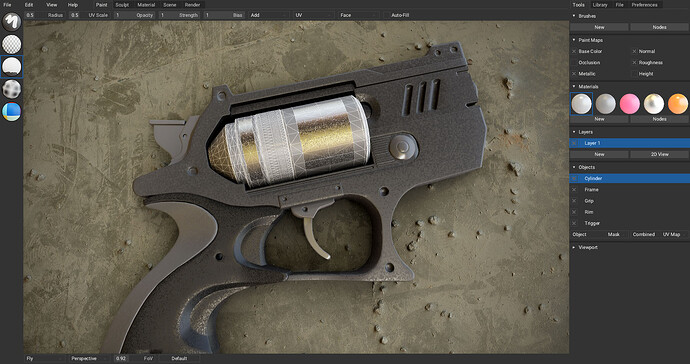
Task: Toggle the Base Color paint map
Action: point(574,51)
